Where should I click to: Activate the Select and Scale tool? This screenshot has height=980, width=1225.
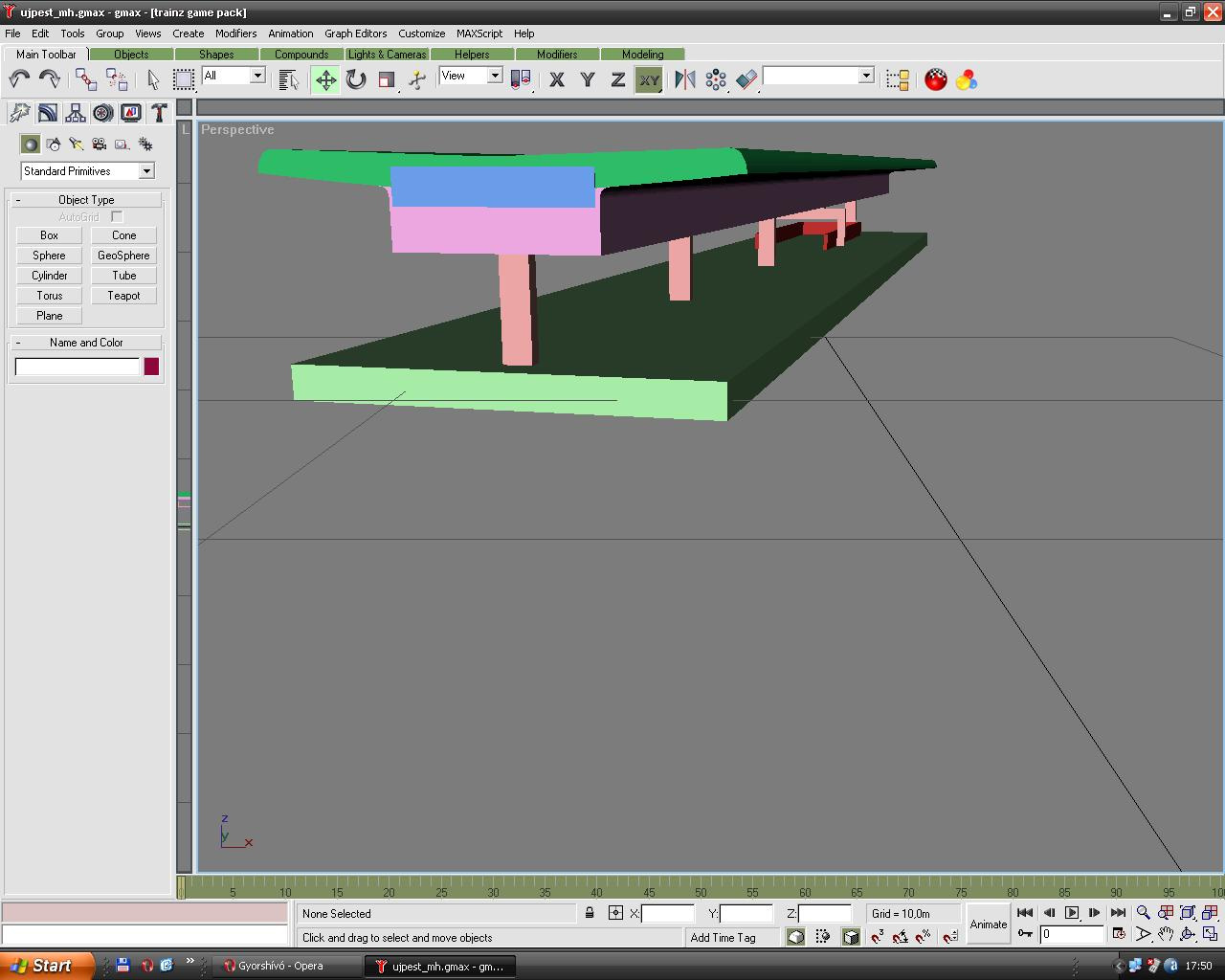click(387, 79)
